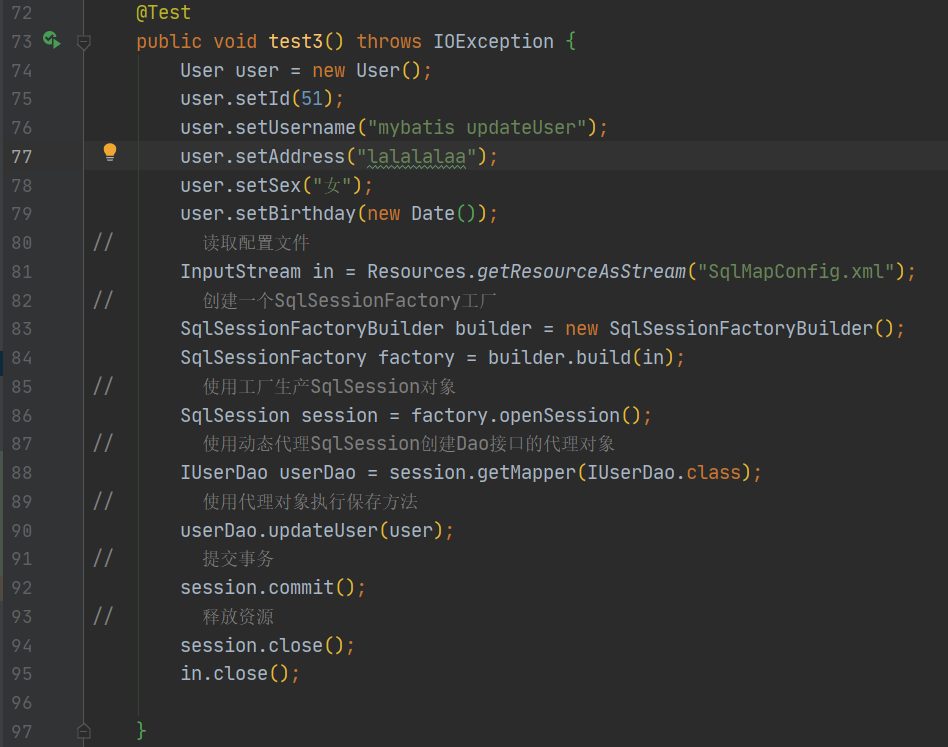
Task: Click the @Test annotation
Action: [163, 13]
